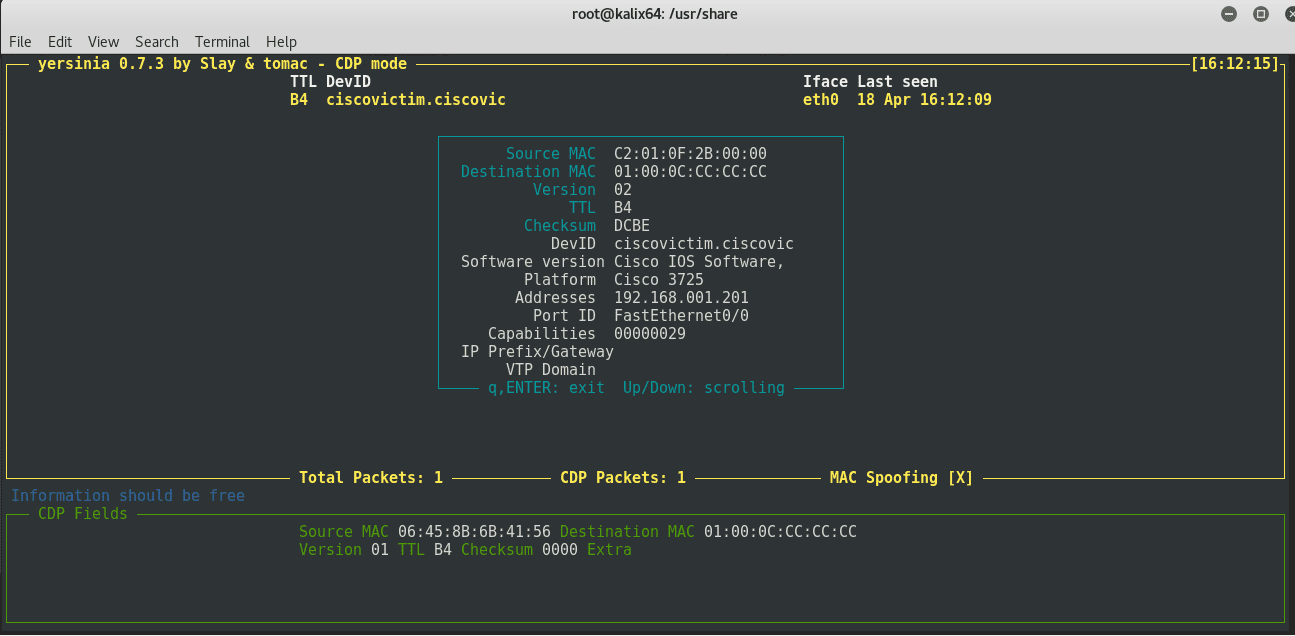Open the Edit menu
Screen dimensions: 1295x636
60,42
